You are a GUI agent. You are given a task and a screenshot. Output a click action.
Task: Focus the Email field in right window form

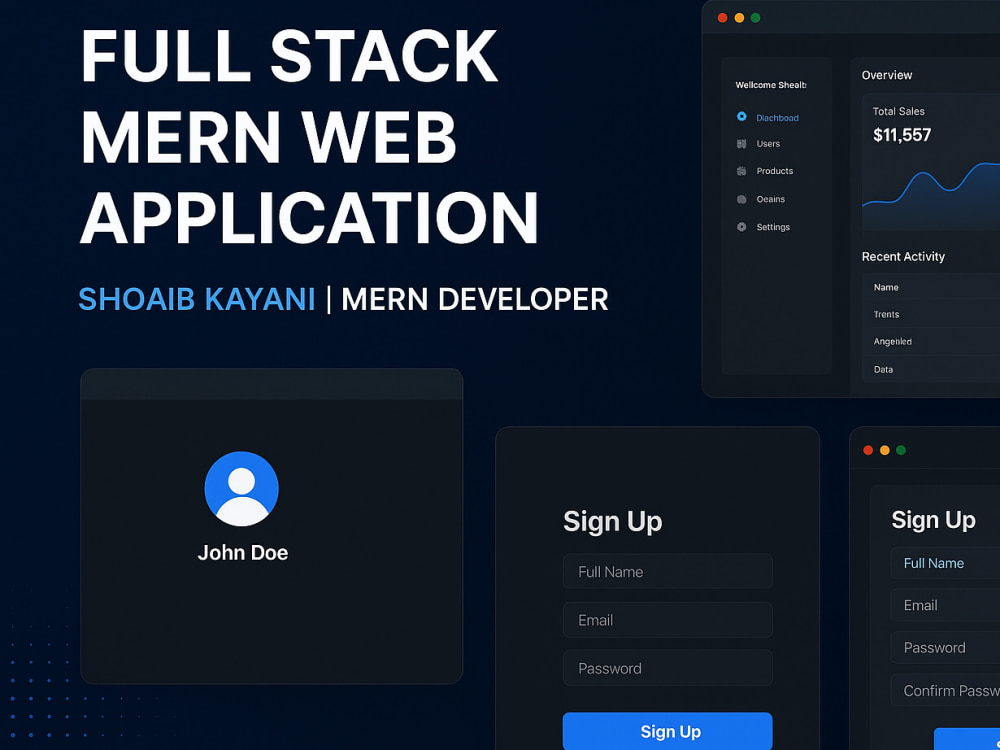(945, 605)
